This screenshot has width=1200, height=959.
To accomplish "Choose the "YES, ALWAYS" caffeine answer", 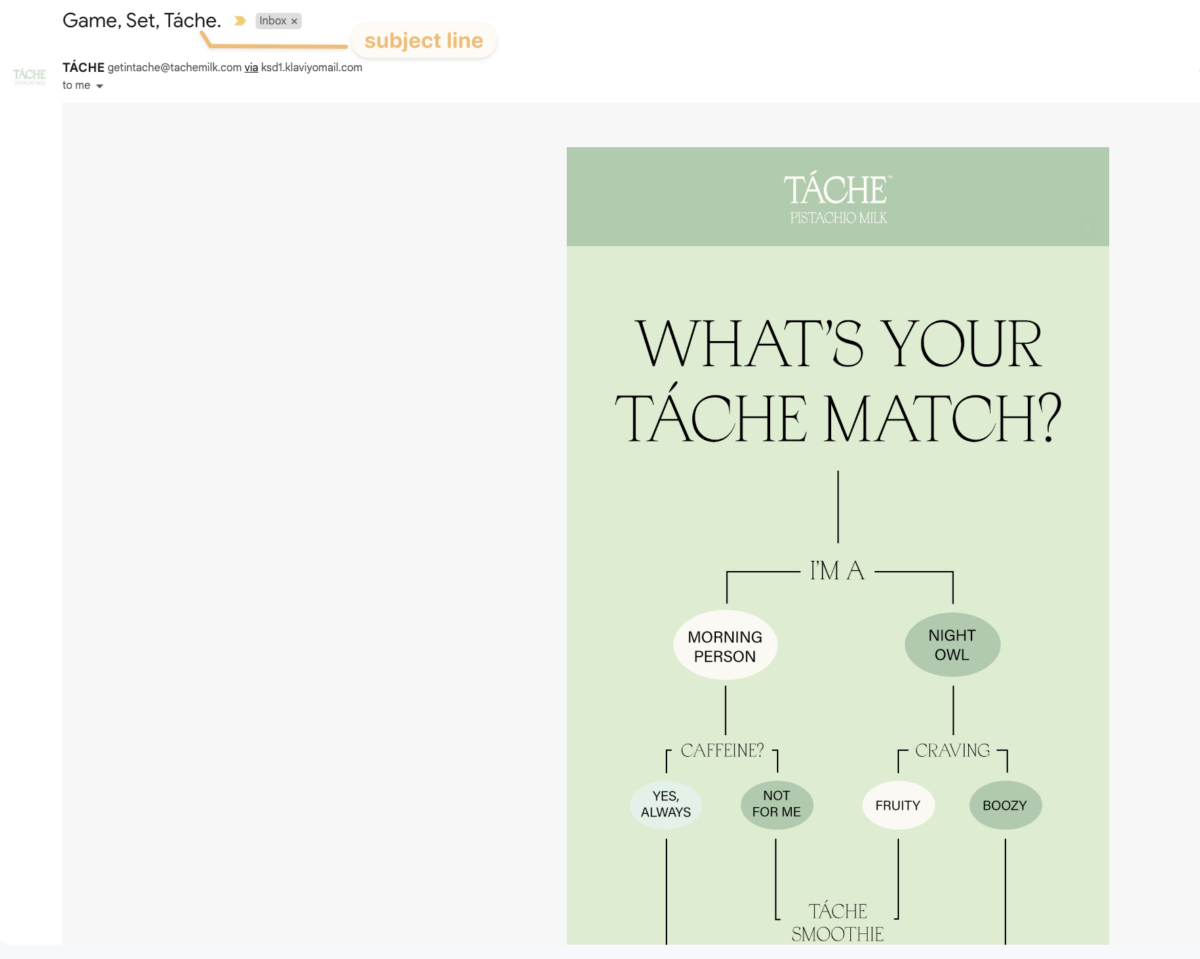I will click(664, 805).
